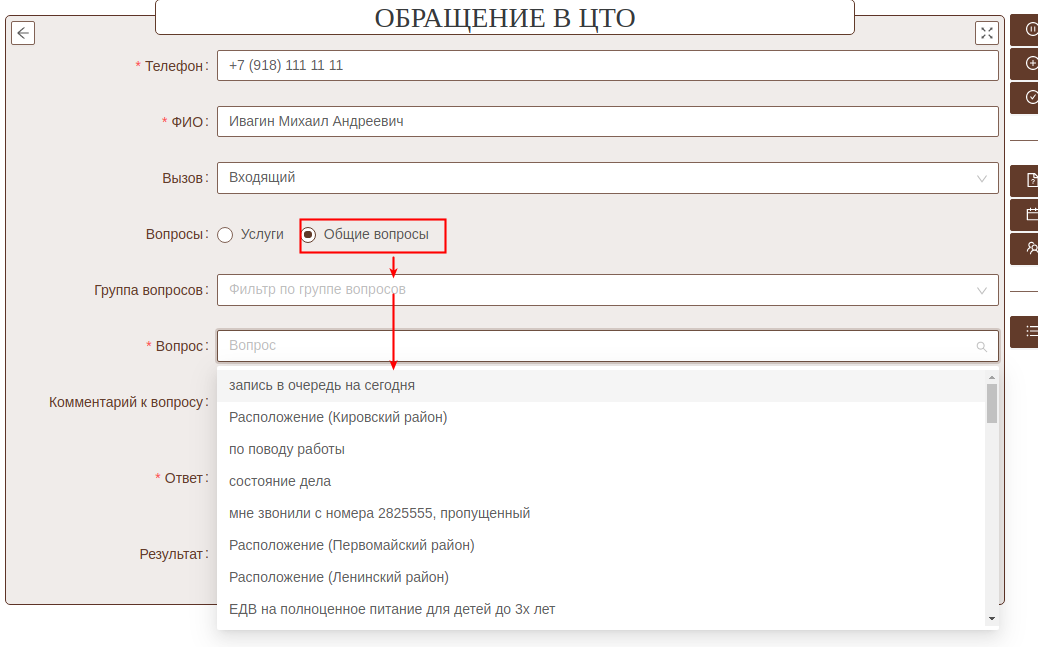Open the users group sidebar icon

[x=1030, y=248]
